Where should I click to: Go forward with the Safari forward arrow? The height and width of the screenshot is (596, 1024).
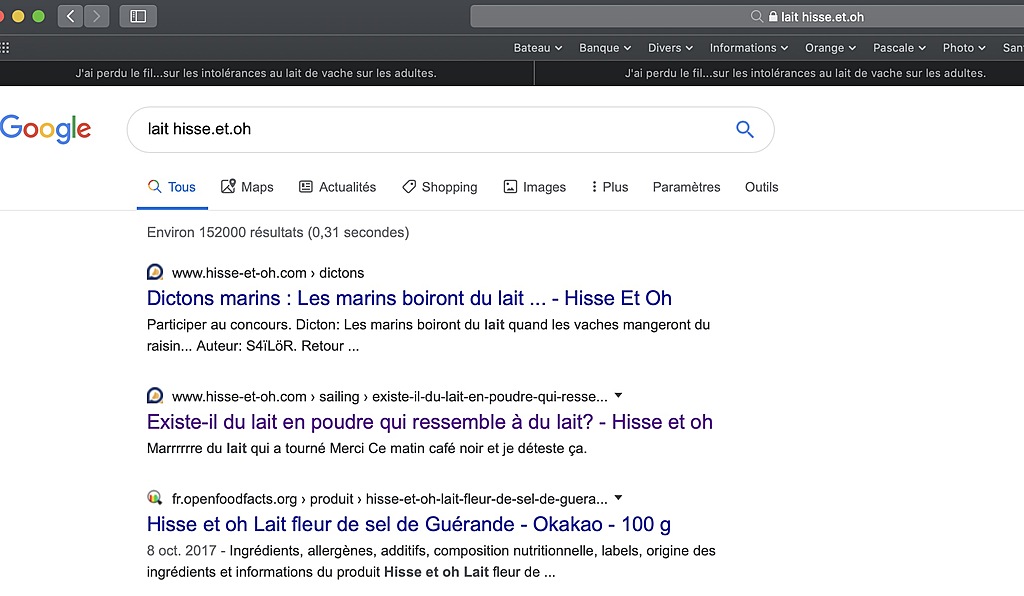click(x=97, y=16)
